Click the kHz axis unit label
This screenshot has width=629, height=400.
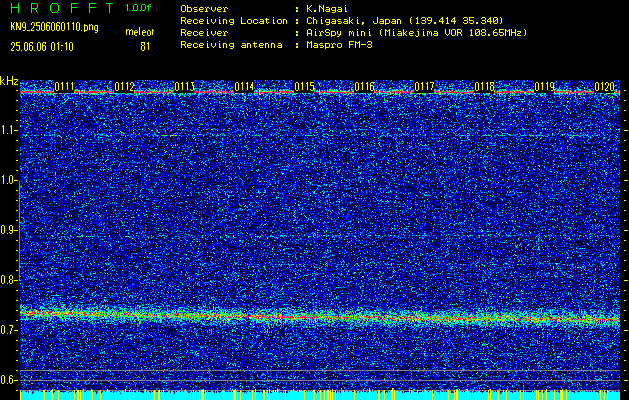click(9, 81)
